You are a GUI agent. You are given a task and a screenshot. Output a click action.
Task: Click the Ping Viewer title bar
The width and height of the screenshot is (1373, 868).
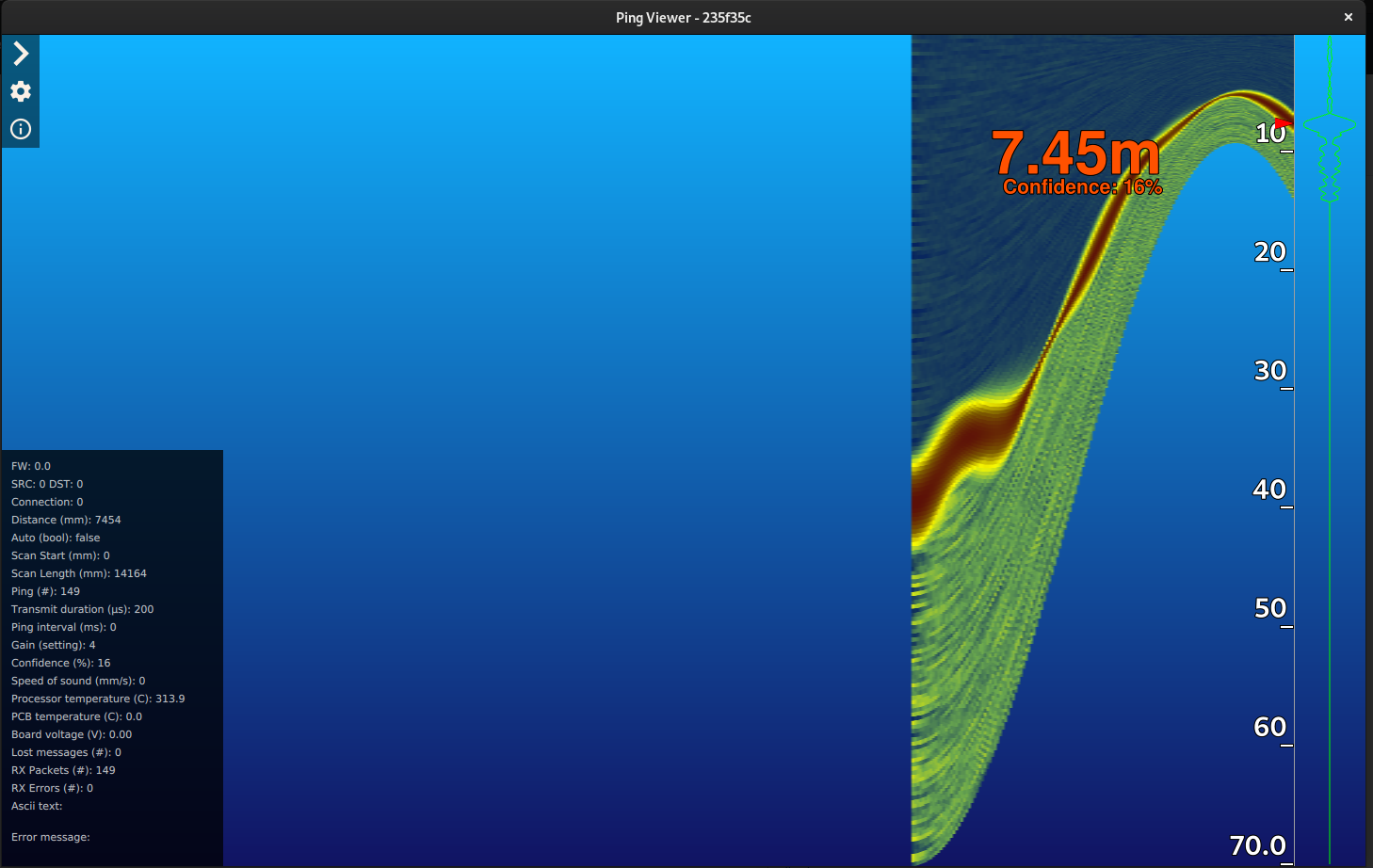tap(682, 16)
